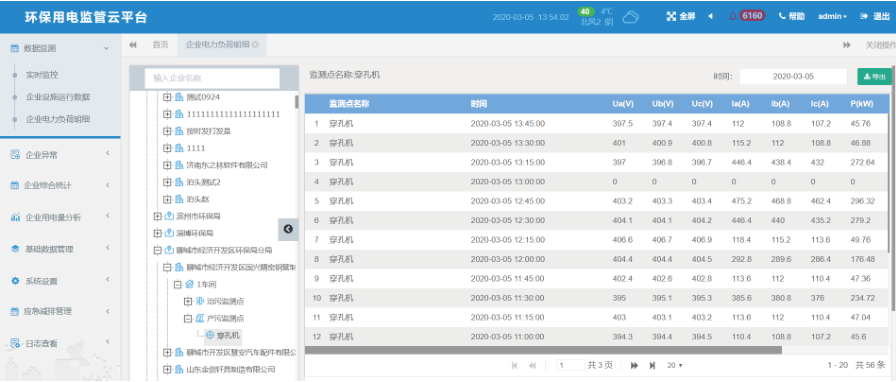This screenshot has height=382, width=896.
Task: Enter fullscreen with the 全屏 icon
Action: tap(671, 16)
